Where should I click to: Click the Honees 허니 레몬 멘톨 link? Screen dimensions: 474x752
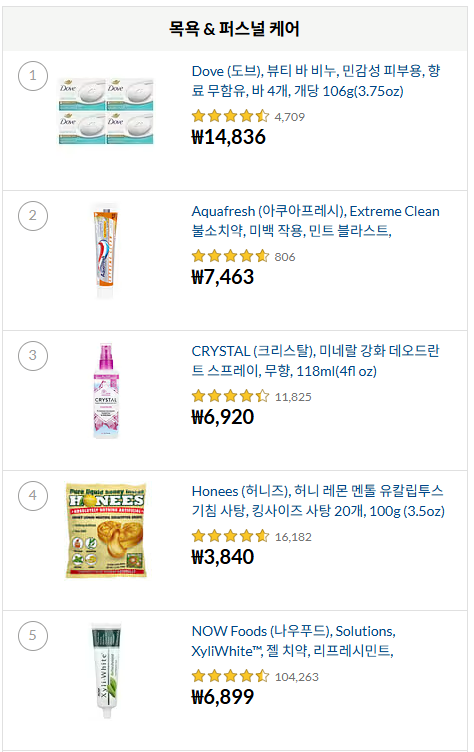(318, 501)
